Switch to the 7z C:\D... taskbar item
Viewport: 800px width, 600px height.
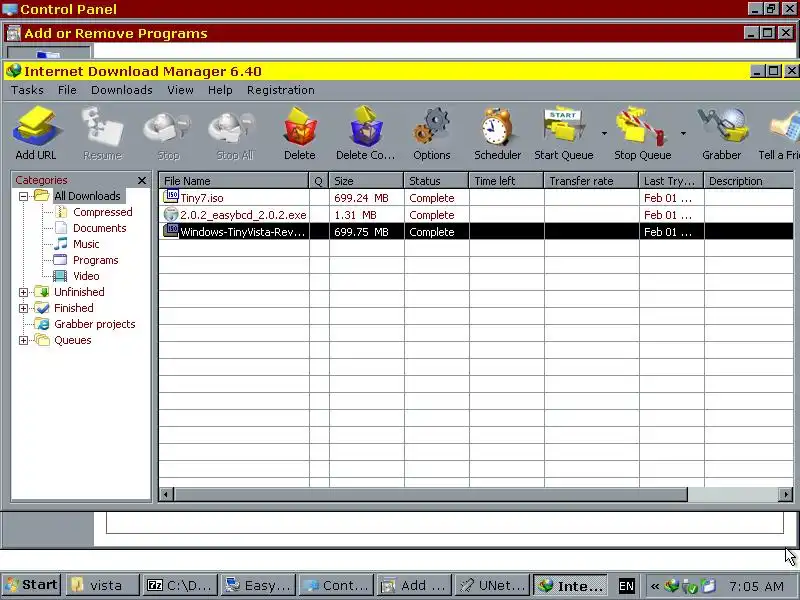180,585
